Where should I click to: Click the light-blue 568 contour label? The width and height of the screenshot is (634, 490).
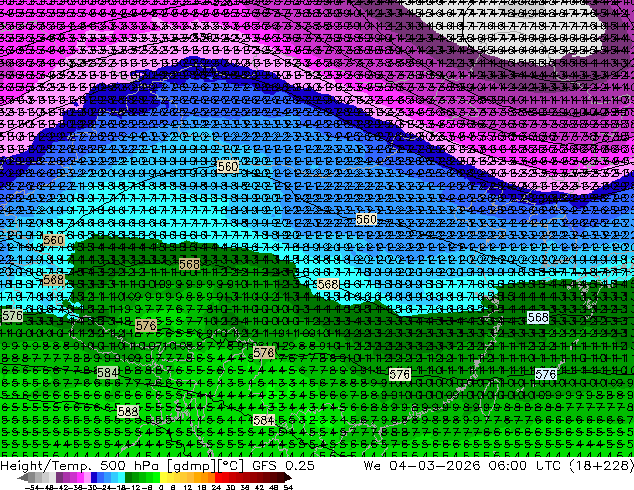tap(538, 318)
